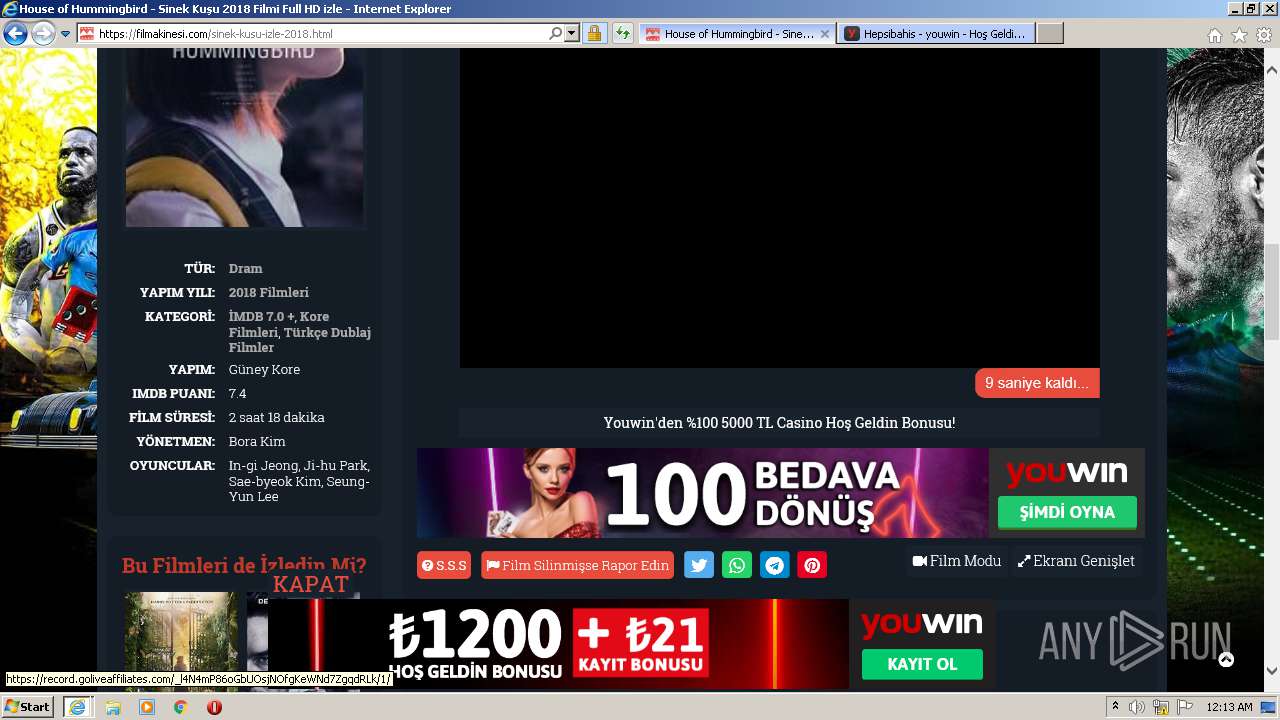The width and height of the screenshot is (1280, 720).
Task: Close bottom ad with KAPAT
Action: coord(311,584)
